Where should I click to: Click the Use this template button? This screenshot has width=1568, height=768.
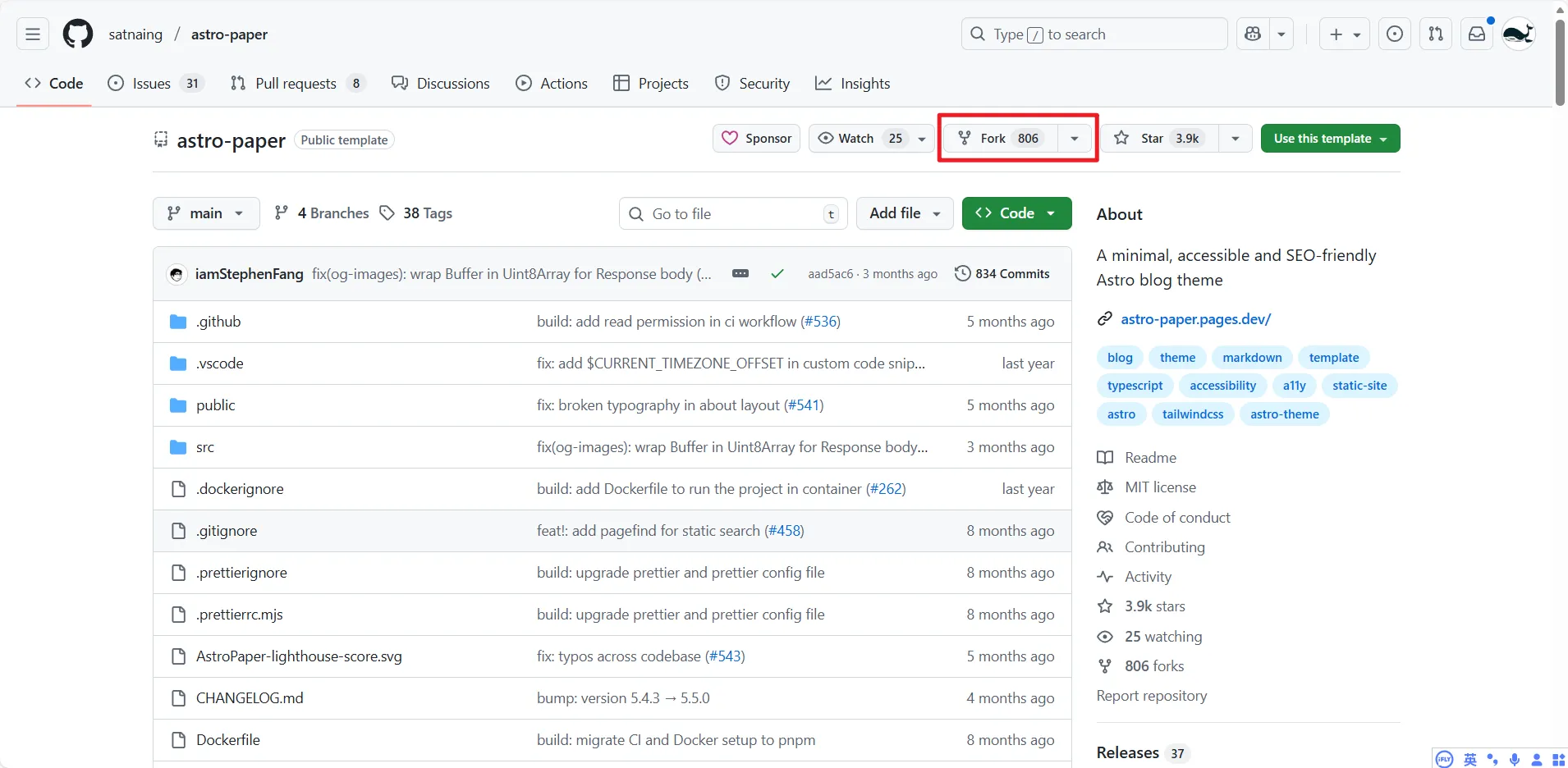(1329, 139)
